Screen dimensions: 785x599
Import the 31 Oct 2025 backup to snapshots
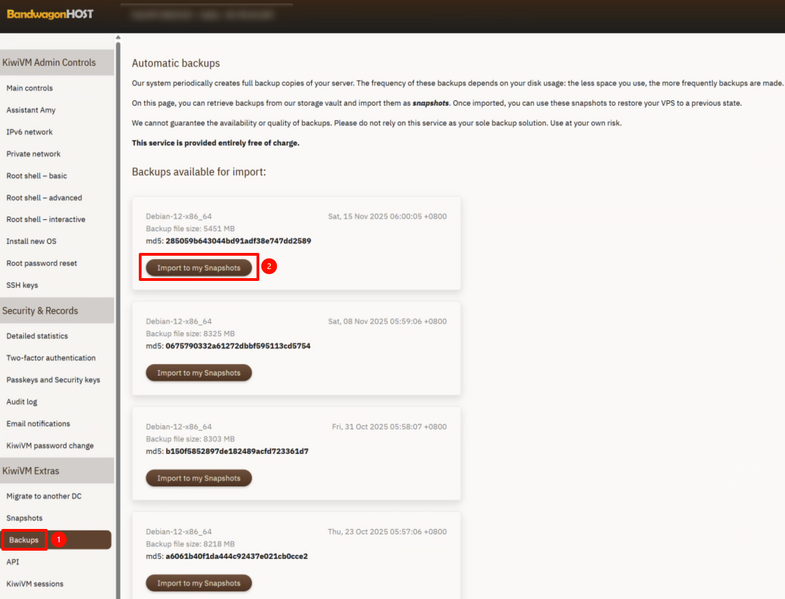point(199,478)
